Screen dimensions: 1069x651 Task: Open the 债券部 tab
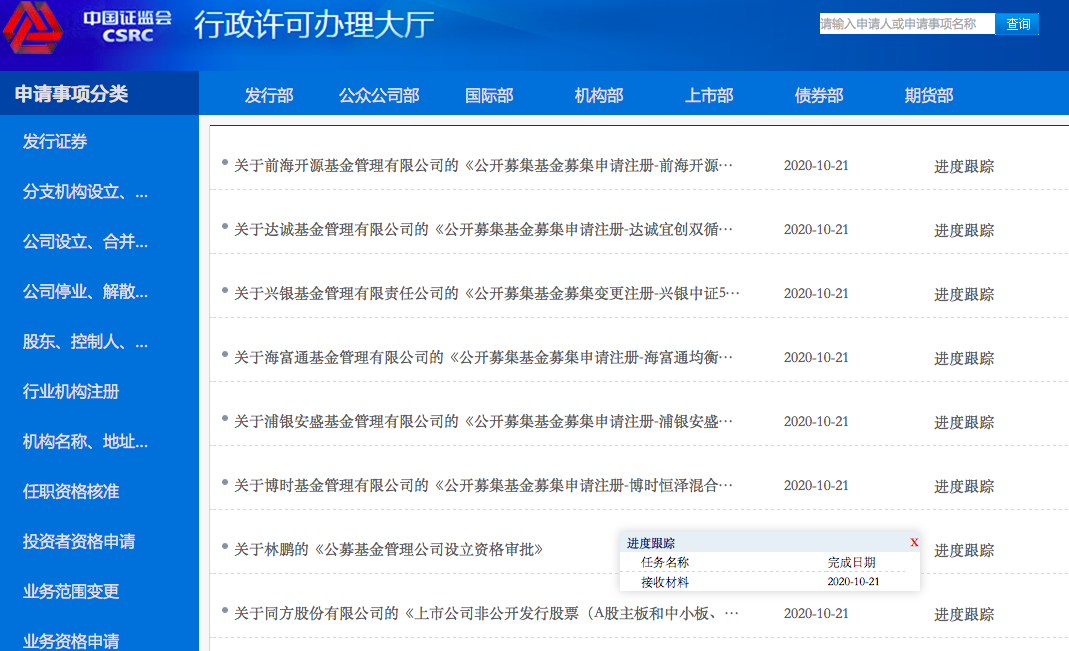[819, 95]
